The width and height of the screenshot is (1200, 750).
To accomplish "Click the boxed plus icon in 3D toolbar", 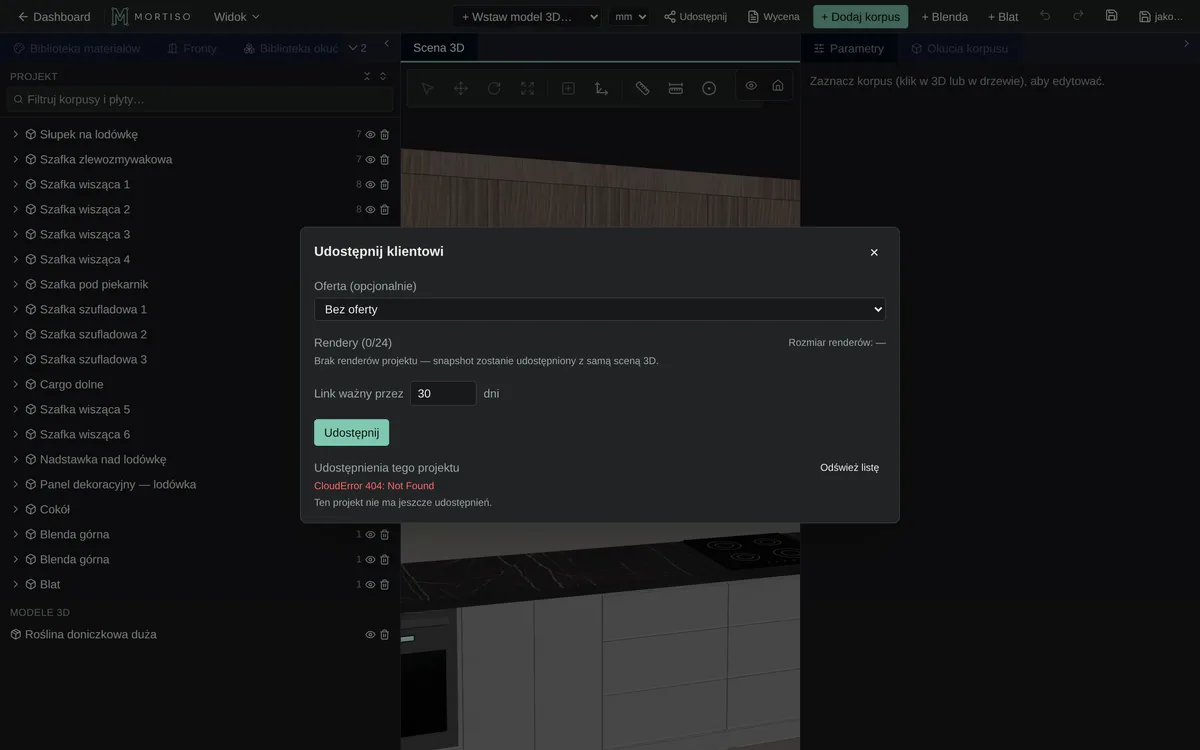I will click(568, 88).
